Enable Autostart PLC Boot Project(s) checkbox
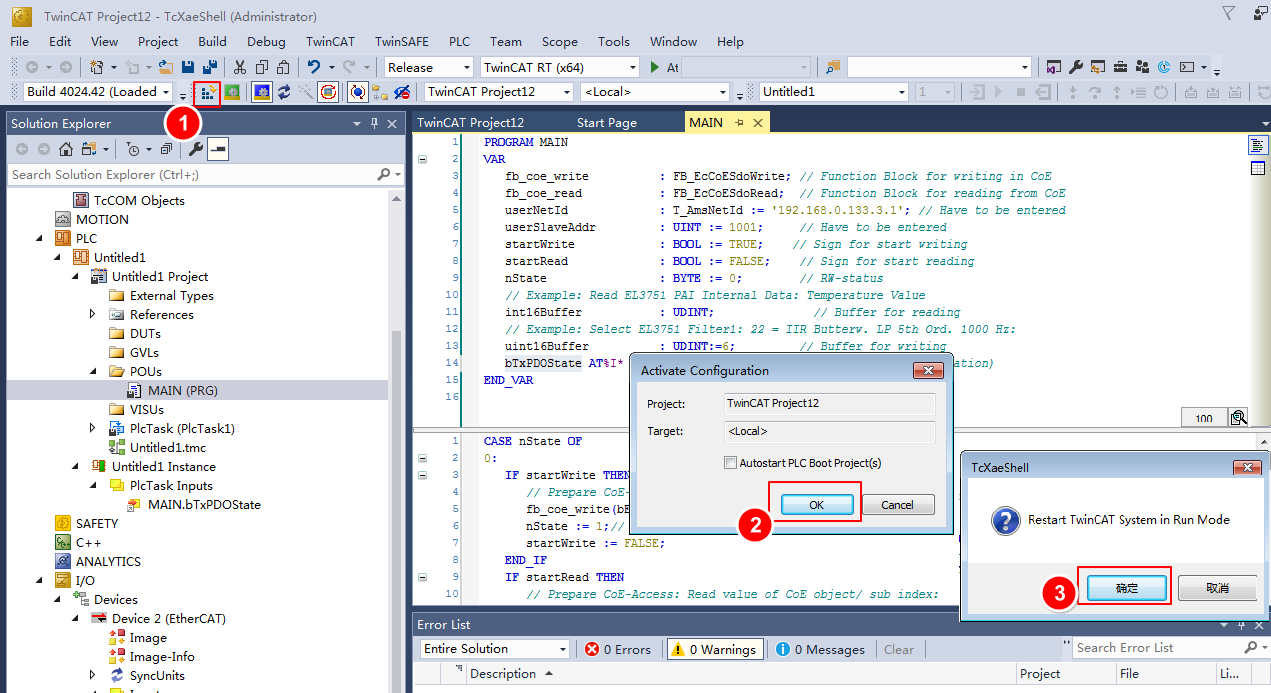The width and height of the screenshot is (1271, 693). click(731, 462)
